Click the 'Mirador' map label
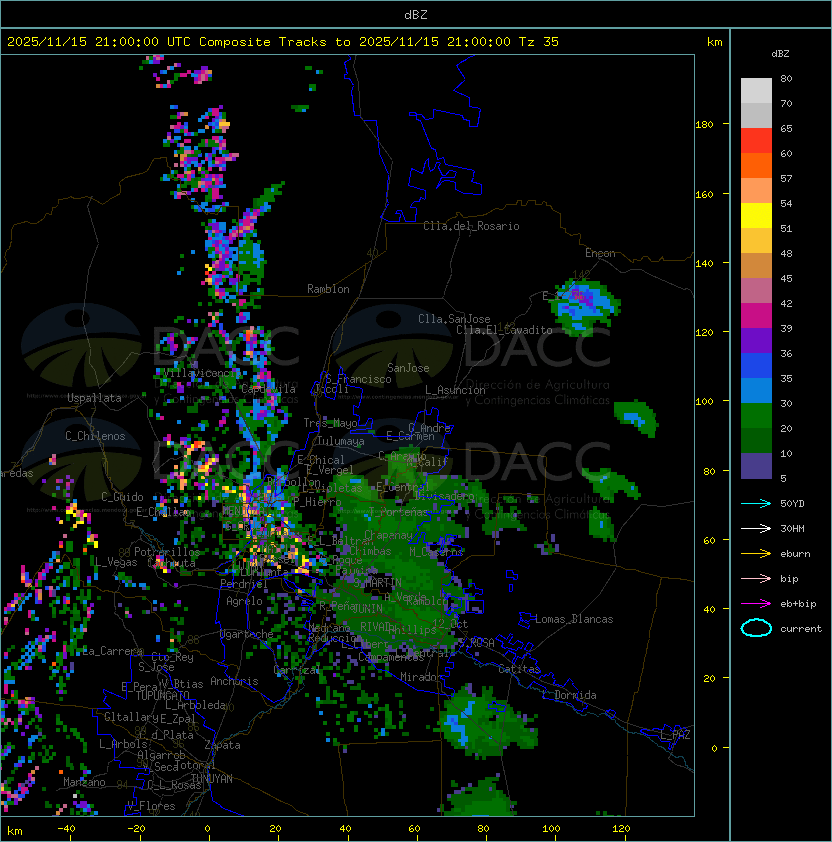Viewport: 832px width, 842px height. (x=421, y=677)
